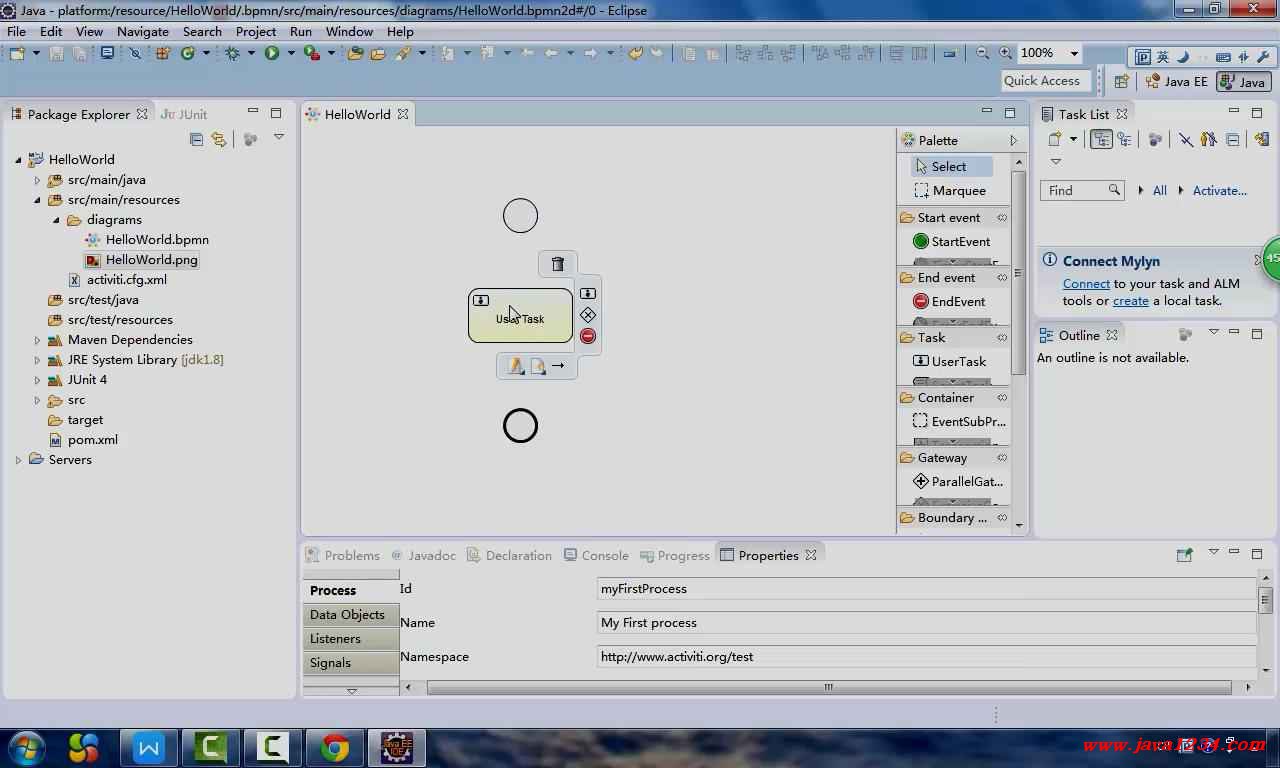Image resolution: width=1280 pixels, height=768 pixels.
Task: Open Chrome from the Windows taskbar
Action: point(335,747)
